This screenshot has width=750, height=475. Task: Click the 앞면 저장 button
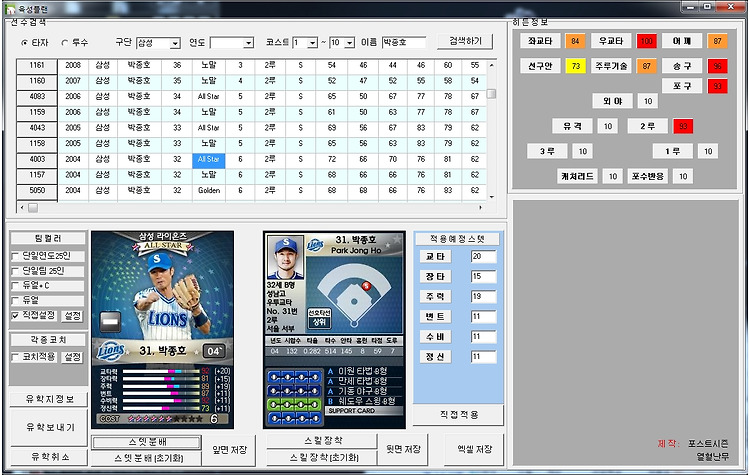pyautogui.click(x=229, y=450)
